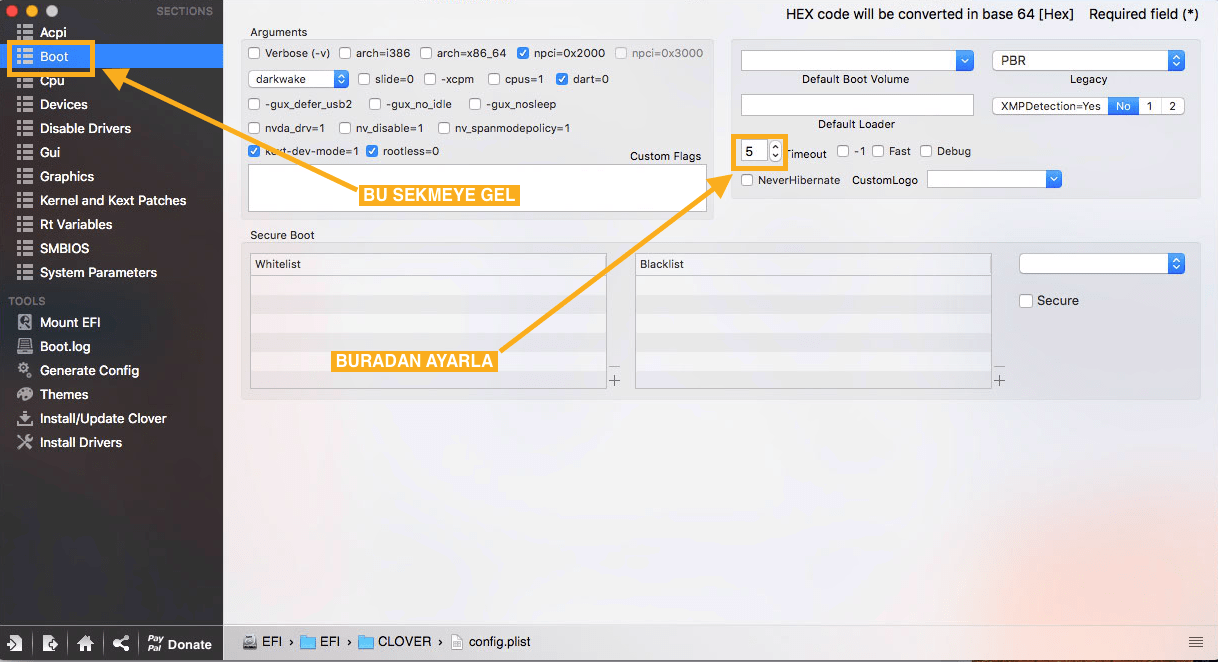Enable the slide=0 checkbox
The width and height of the screenshot is (1218, 662).
pos(364,79)
